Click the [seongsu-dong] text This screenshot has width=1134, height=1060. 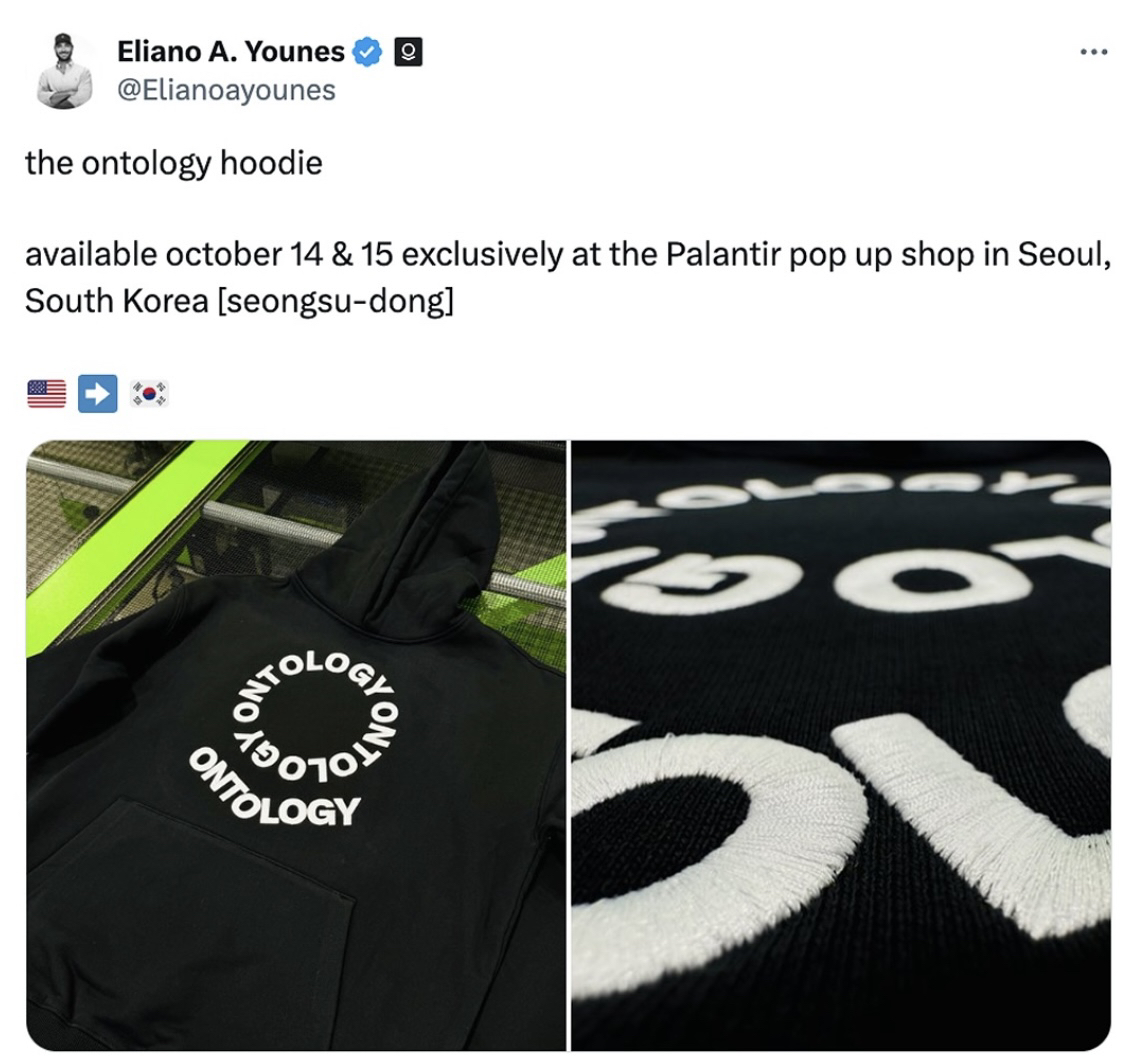pos(336,301)
